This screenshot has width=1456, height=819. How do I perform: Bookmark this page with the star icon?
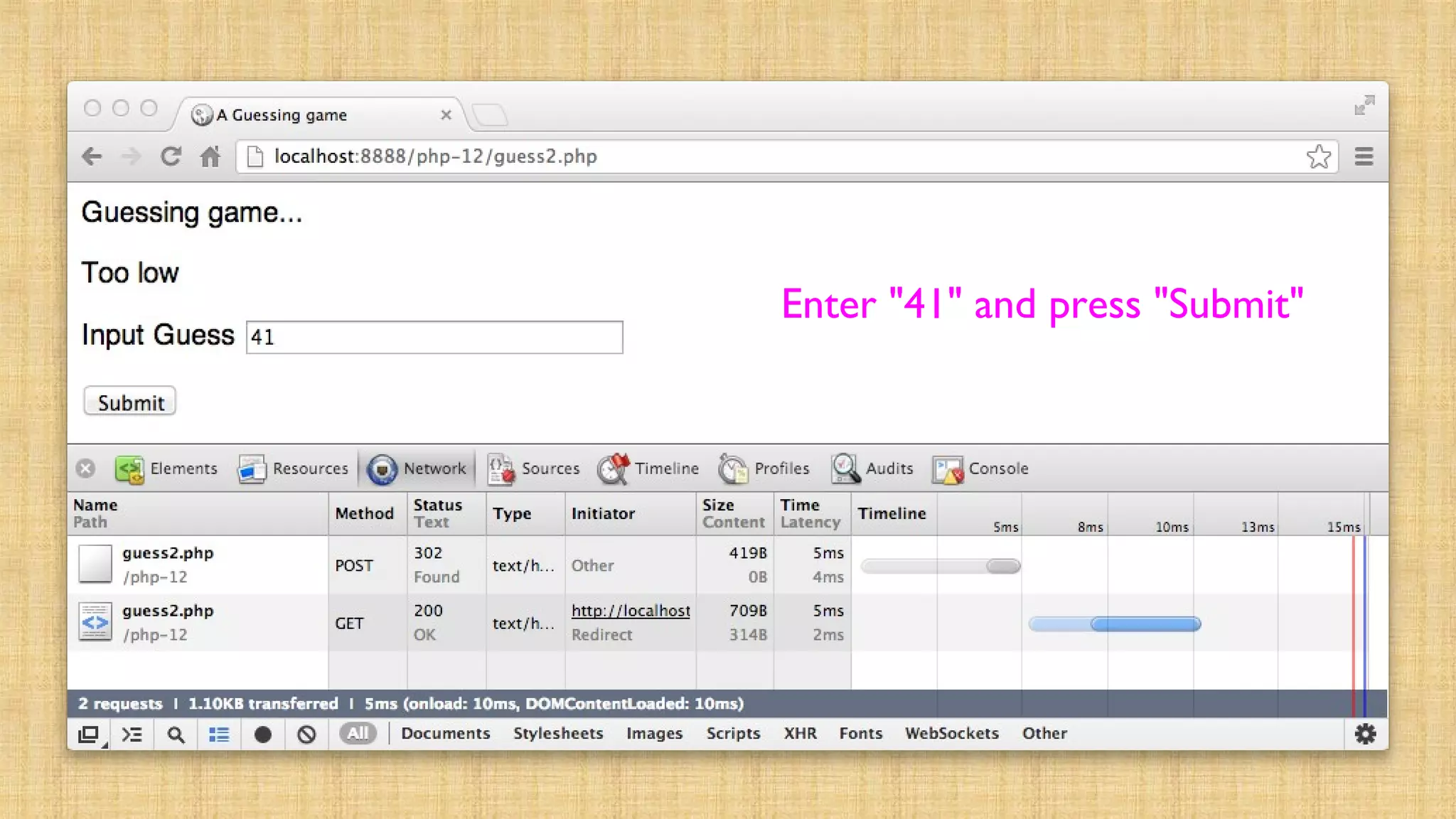tap(1319, 156)
